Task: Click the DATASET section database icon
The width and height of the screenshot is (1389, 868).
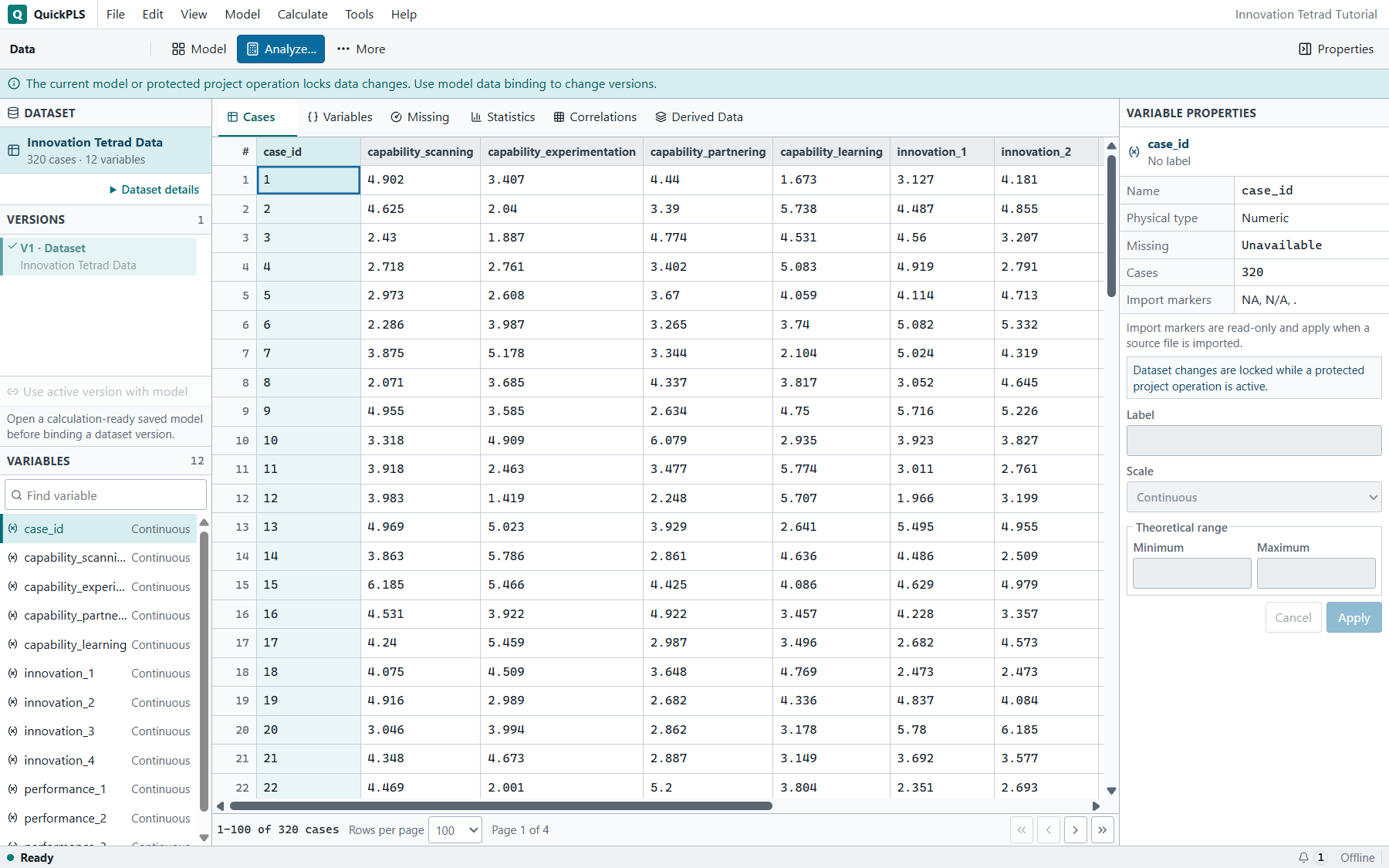Action: (13, 113)
